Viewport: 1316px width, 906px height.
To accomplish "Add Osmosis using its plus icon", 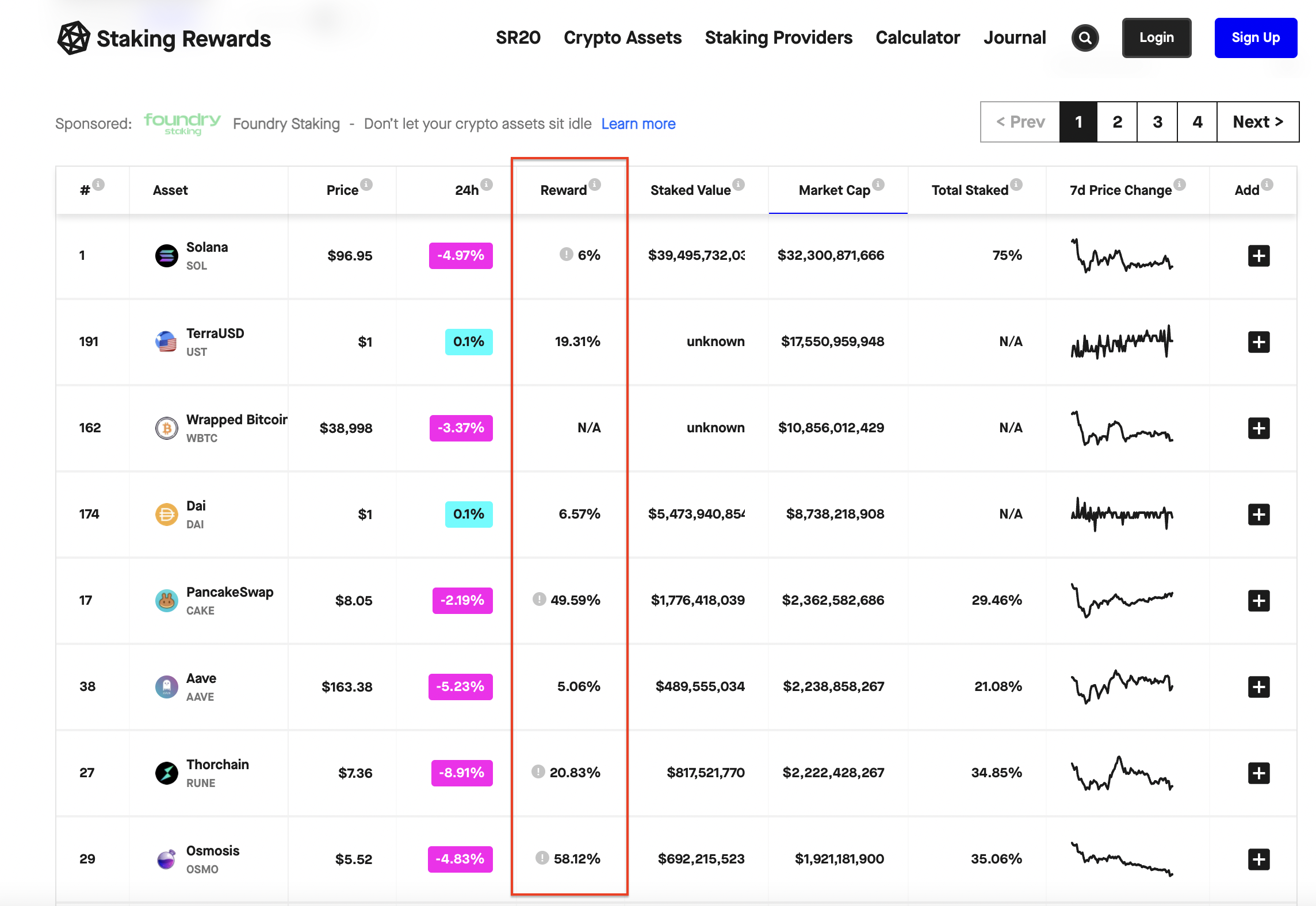I will (x=1258, y=859).
